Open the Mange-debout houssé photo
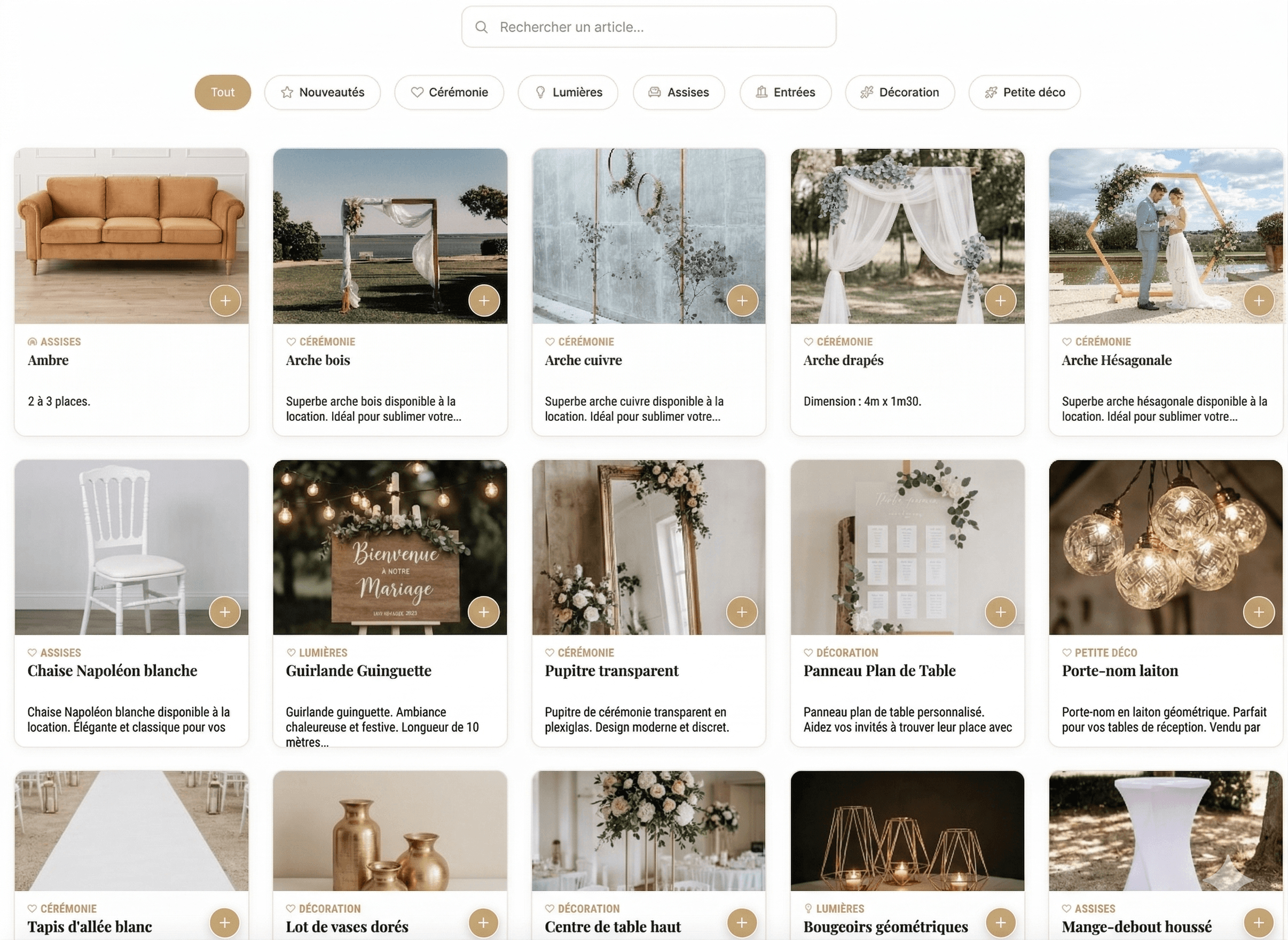This screenshot has height=940, width=1288. click(x=1166, y=831)
